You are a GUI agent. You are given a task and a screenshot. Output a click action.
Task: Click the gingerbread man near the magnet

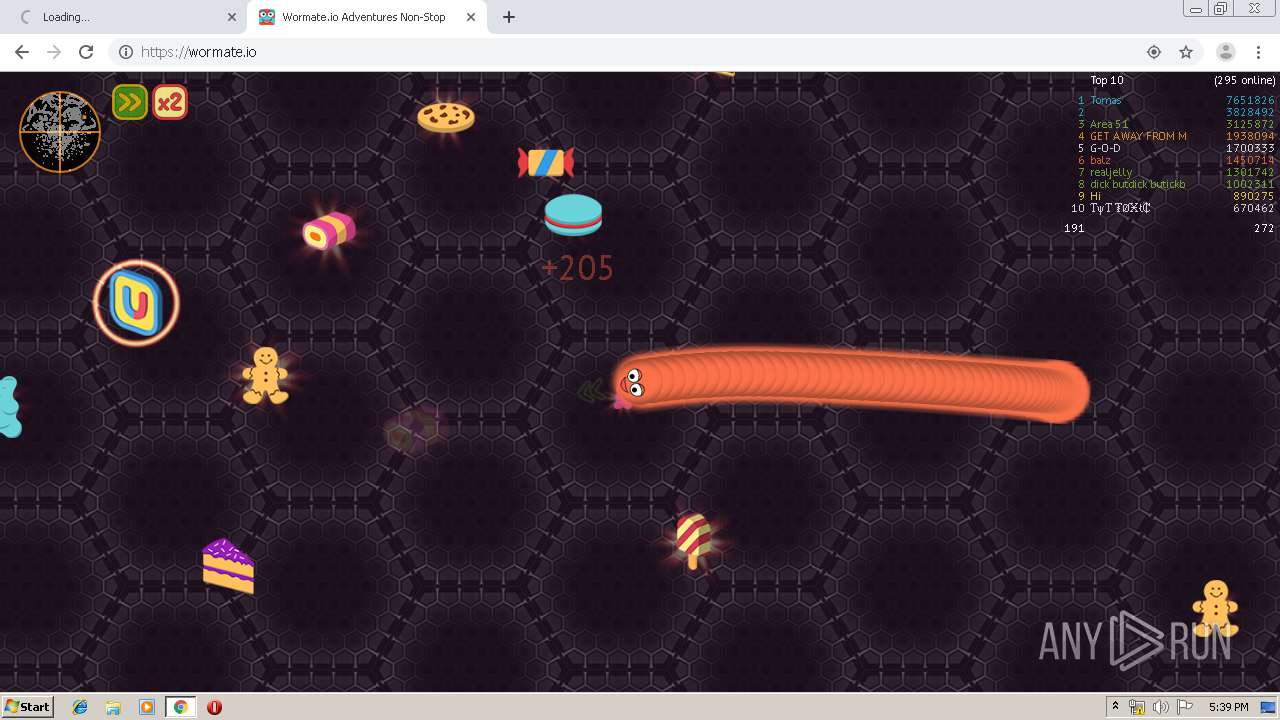pyautogui.click(x=265, y=375)
